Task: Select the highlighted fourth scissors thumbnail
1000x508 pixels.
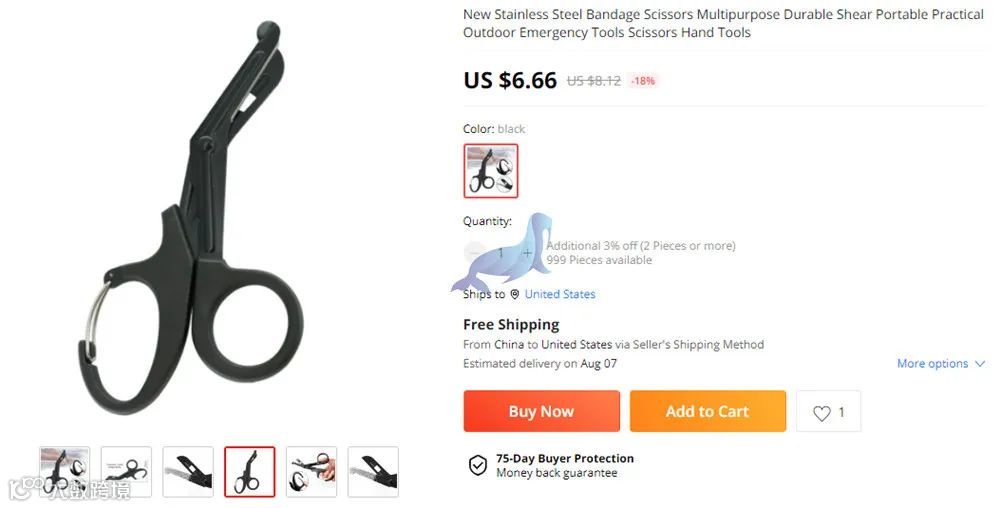Action: coord(249,472)
